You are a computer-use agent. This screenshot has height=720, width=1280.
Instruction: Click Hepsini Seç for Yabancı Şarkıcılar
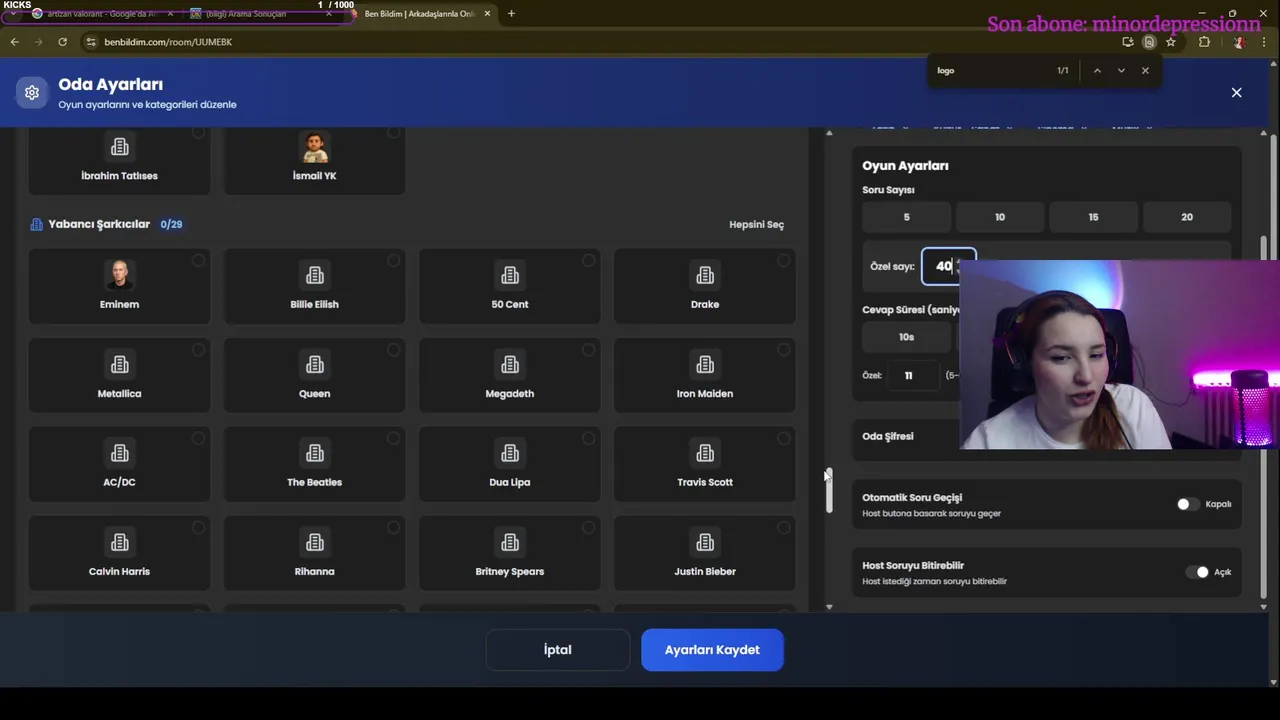click(756, 224)
